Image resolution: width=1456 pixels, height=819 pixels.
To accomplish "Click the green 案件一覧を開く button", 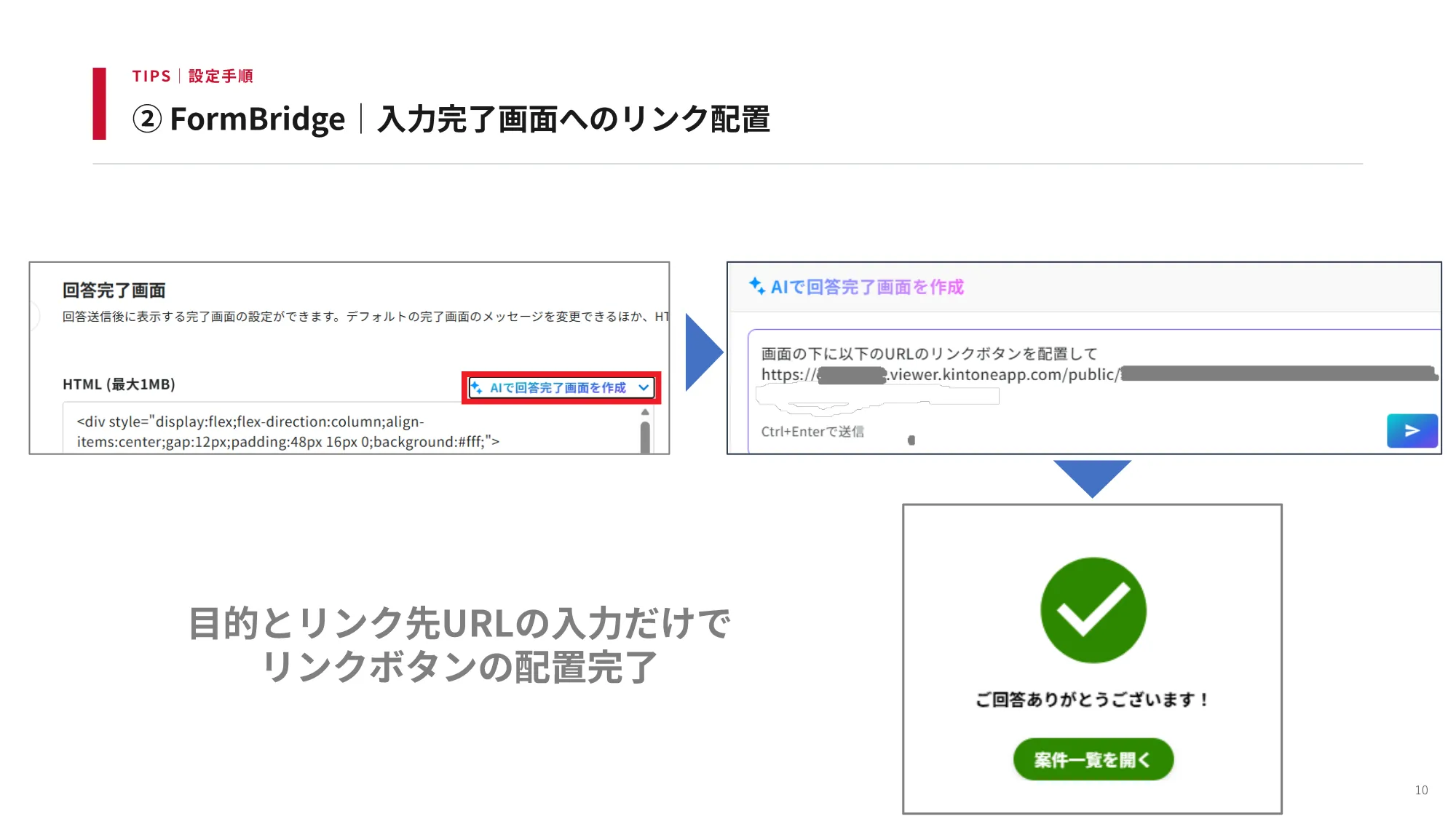I will (1093, 759).
